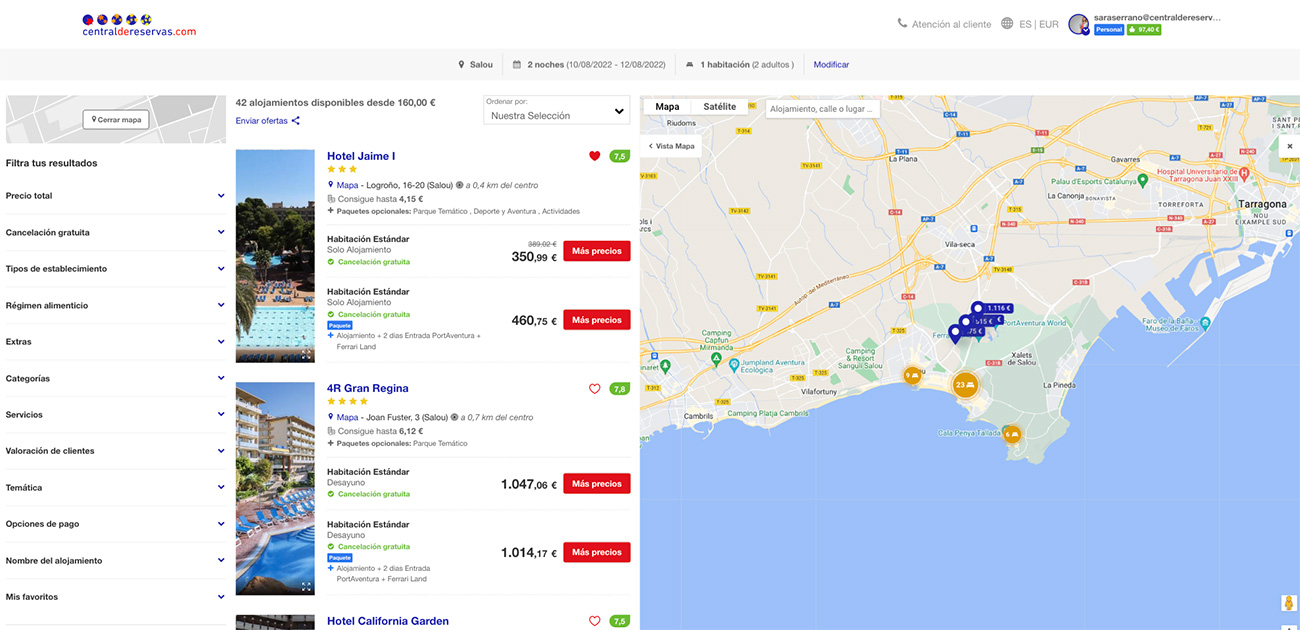This screenshot has height=630, width=1300.
Task: Expand the Extras filter
Action: (116, 342)
